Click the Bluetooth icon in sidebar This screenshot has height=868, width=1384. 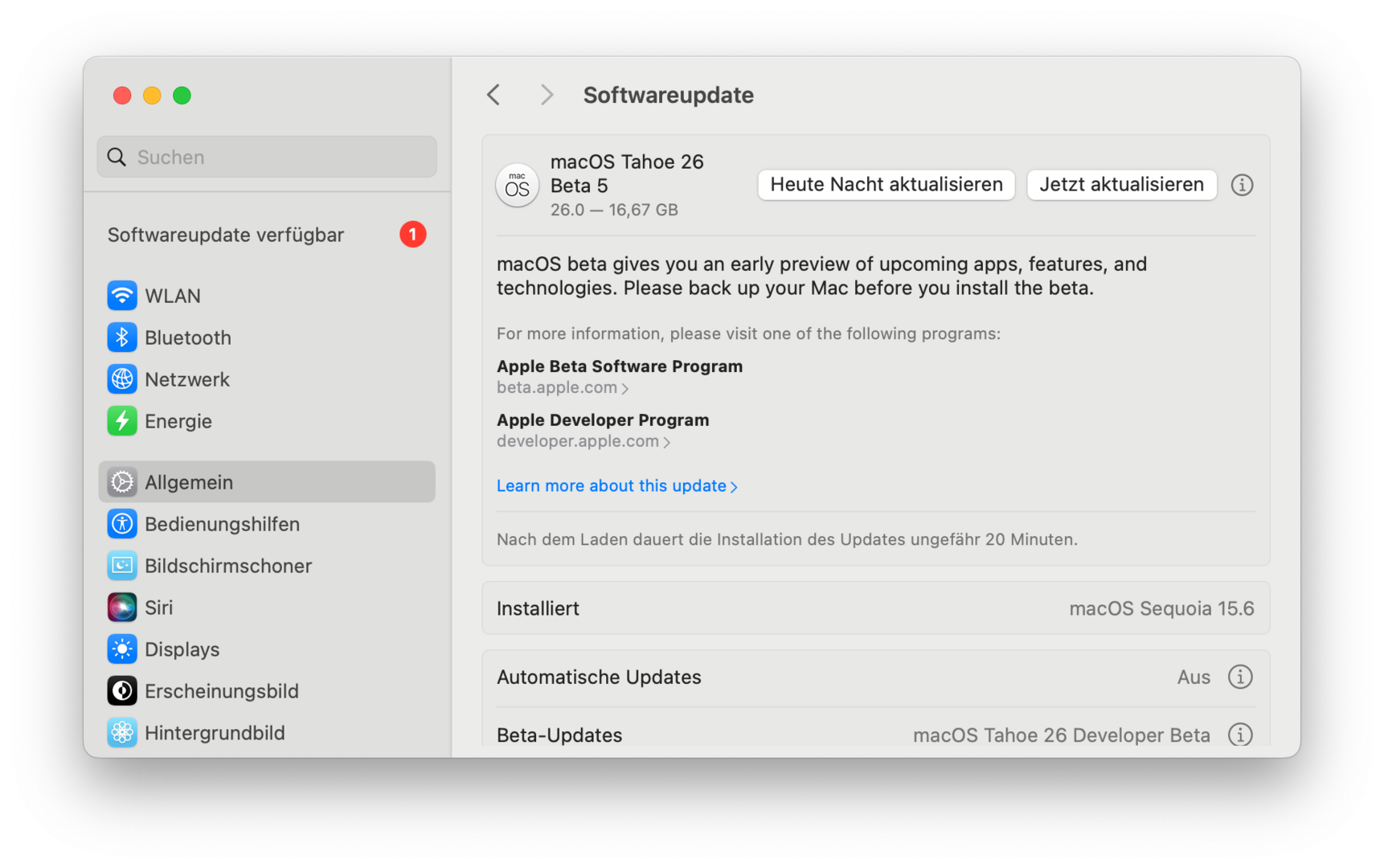122,338
